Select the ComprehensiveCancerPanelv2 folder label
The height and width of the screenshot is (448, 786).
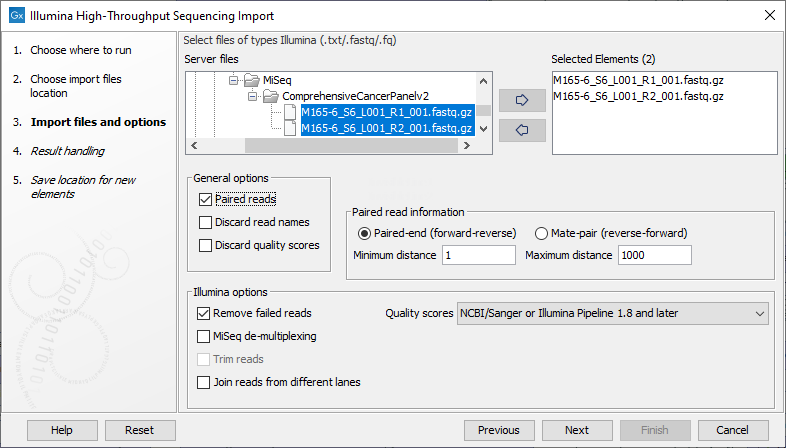355,96
